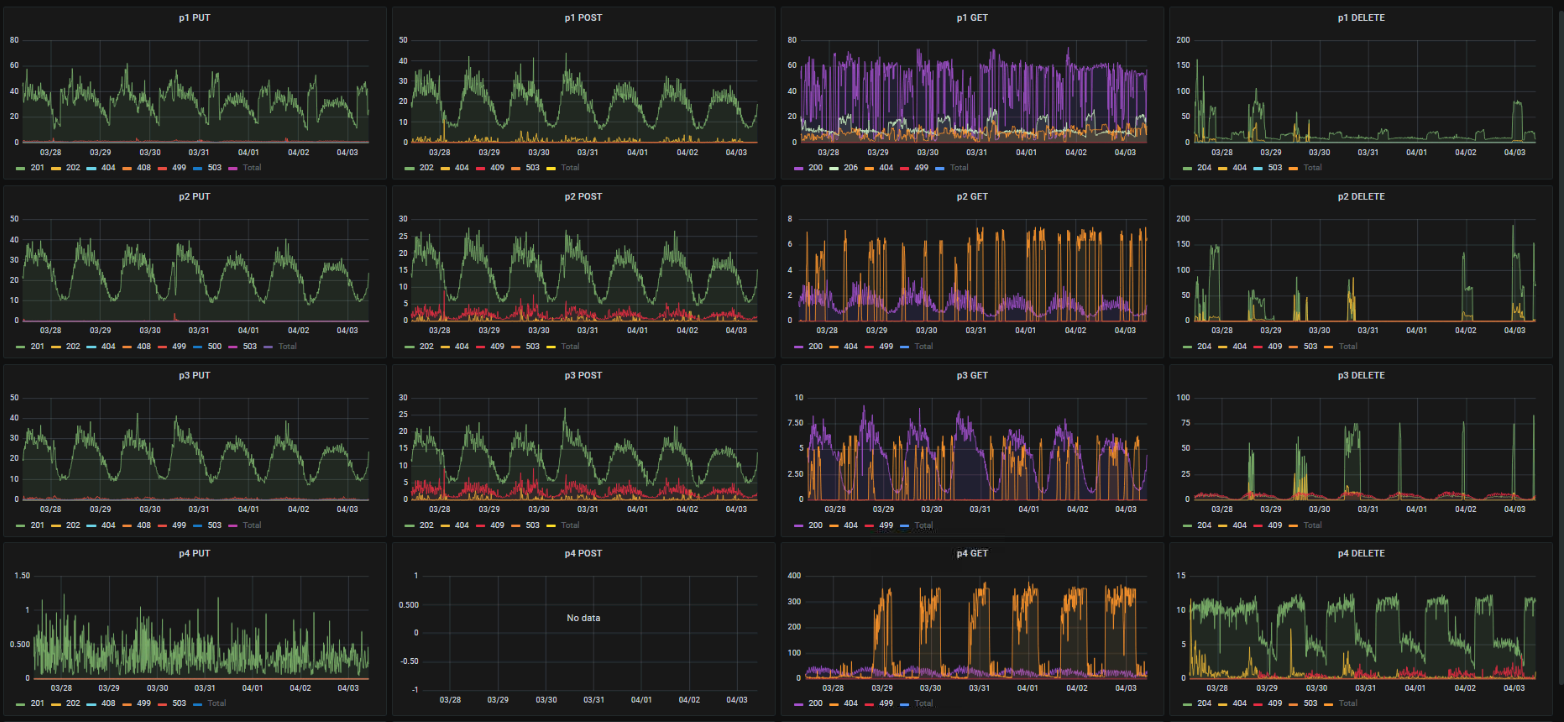Viewport: 1564px width, 722px height.
Task: Toggle the 500 series in p2 PUT legend
Action: (214, 346)
